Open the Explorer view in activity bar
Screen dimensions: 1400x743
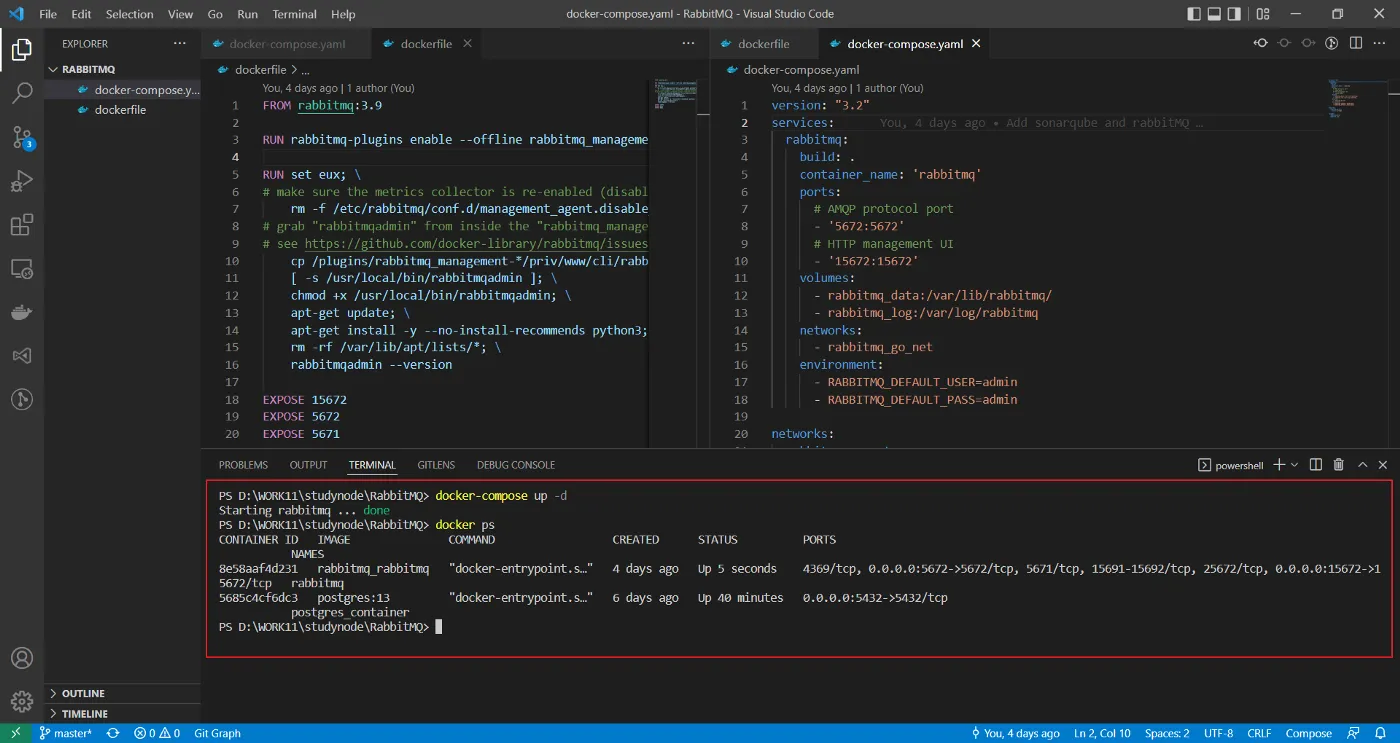click(x=21, y=49)
